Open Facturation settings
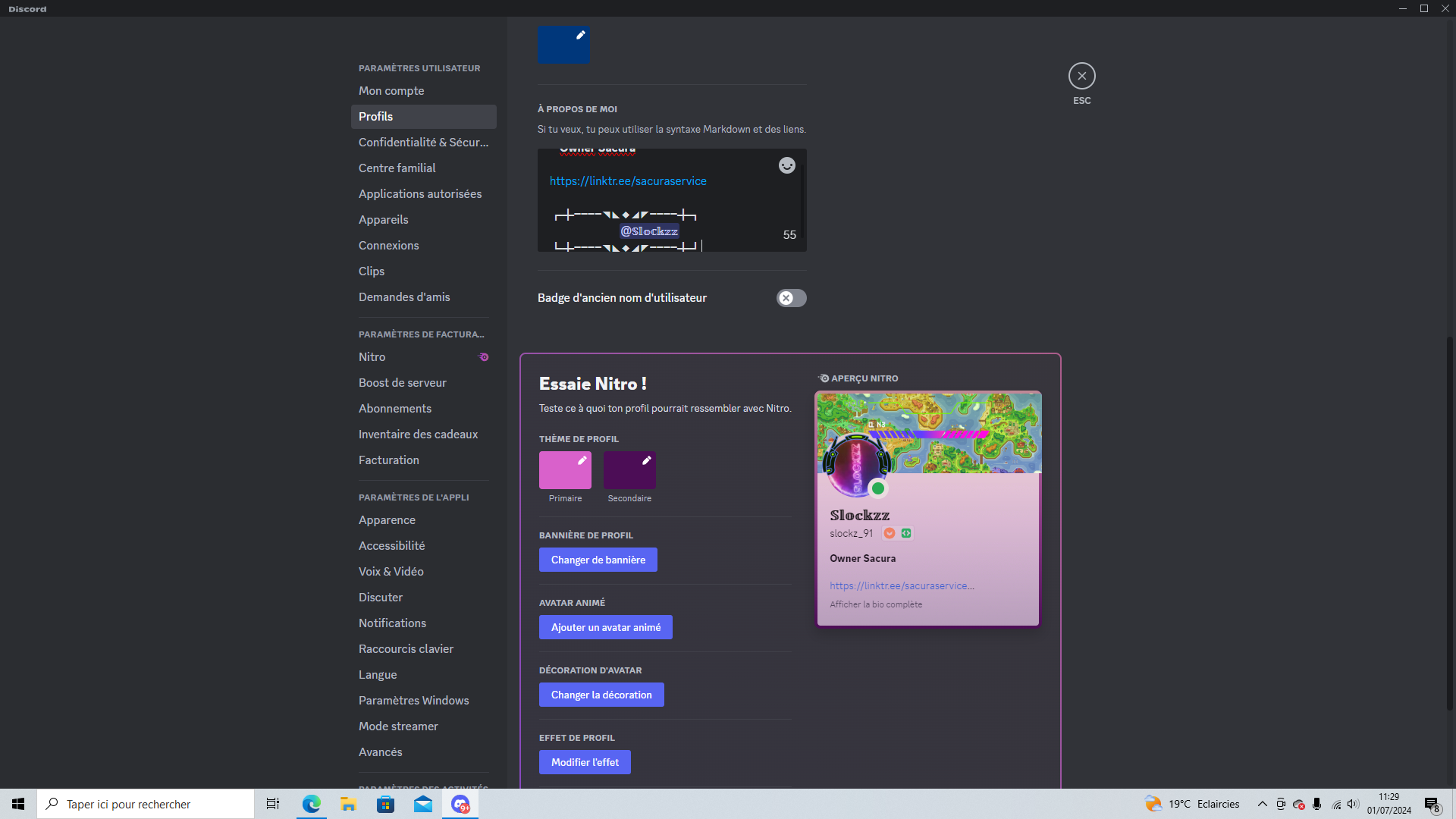This screenshot has height=819, width=1456. pyautogui.click(x=423, y=460)
